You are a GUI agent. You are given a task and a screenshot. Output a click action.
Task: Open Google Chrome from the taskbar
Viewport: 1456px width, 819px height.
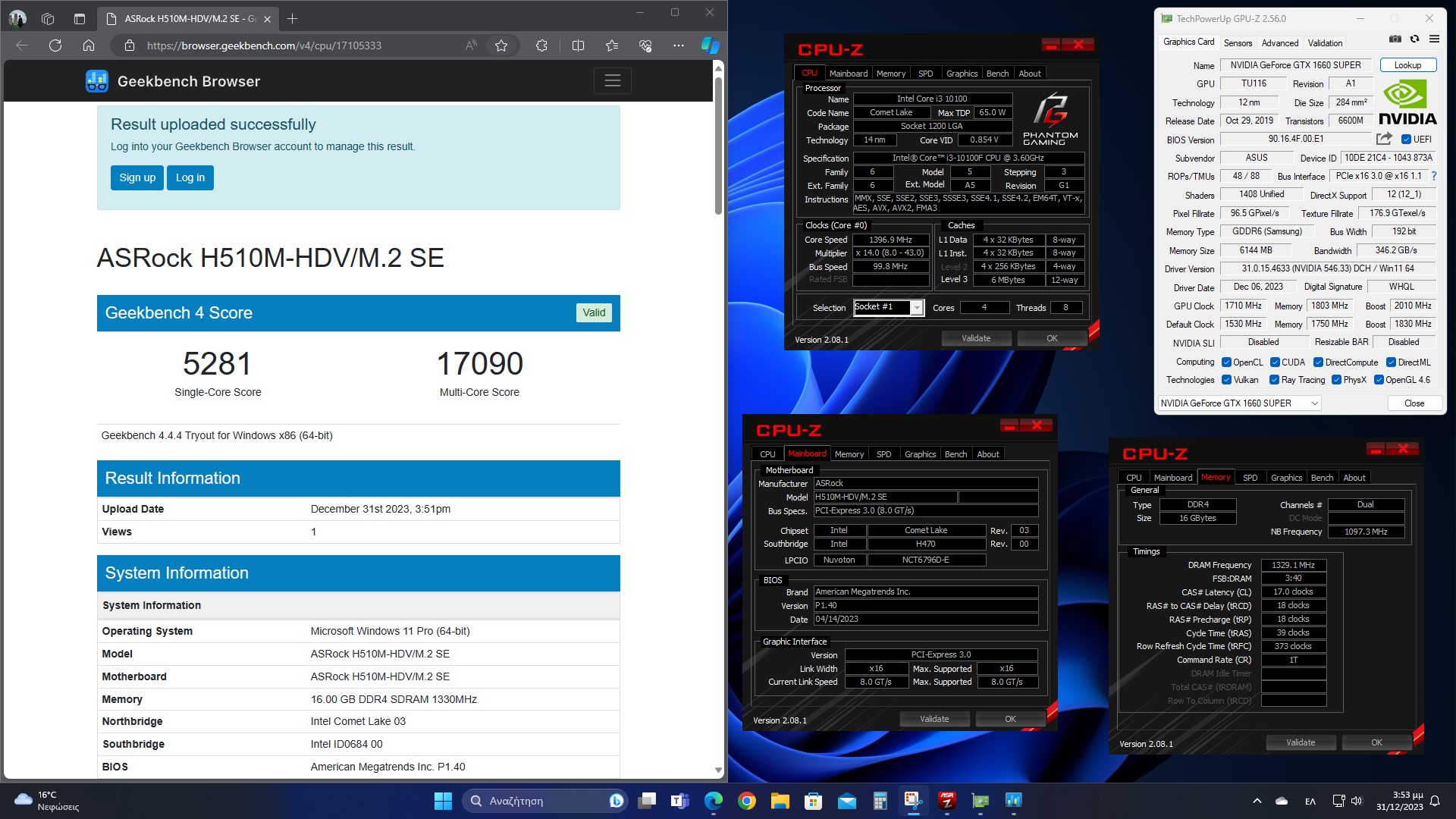[x=747, y=801]
